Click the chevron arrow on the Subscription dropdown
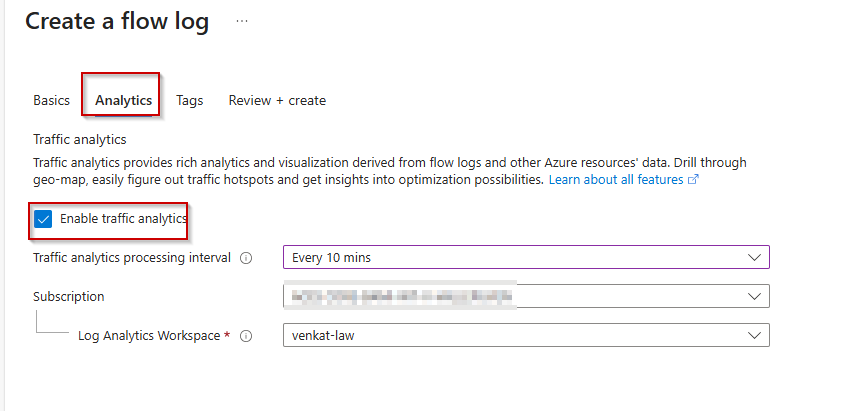This screenshot has height=411, width=841. 754,297
